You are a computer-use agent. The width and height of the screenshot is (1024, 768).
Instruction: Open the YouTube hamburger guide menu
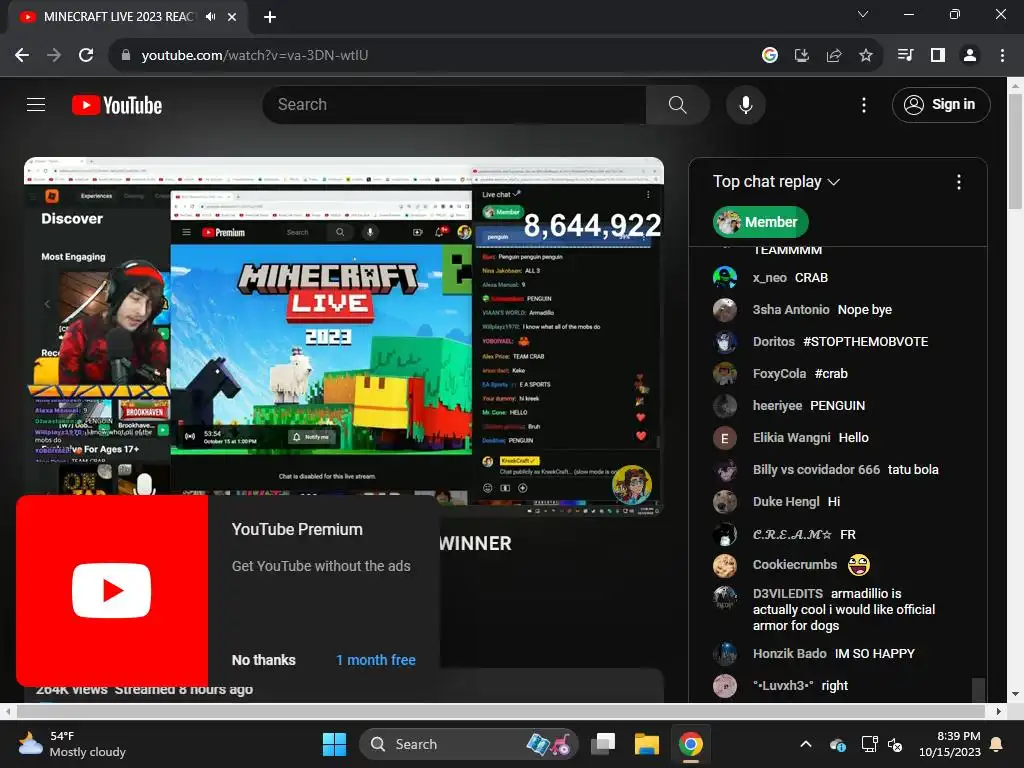36,104
